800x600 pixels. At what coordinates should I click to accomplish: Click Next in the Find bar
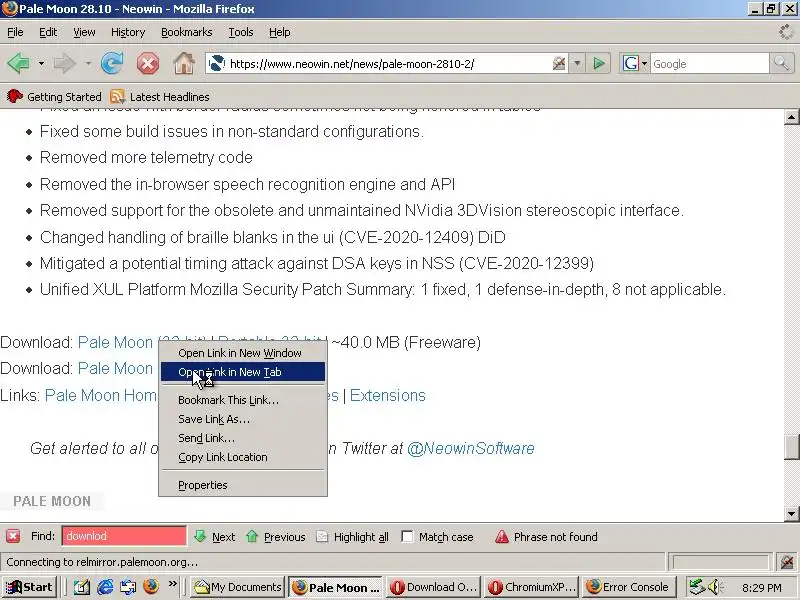point(215,537)
